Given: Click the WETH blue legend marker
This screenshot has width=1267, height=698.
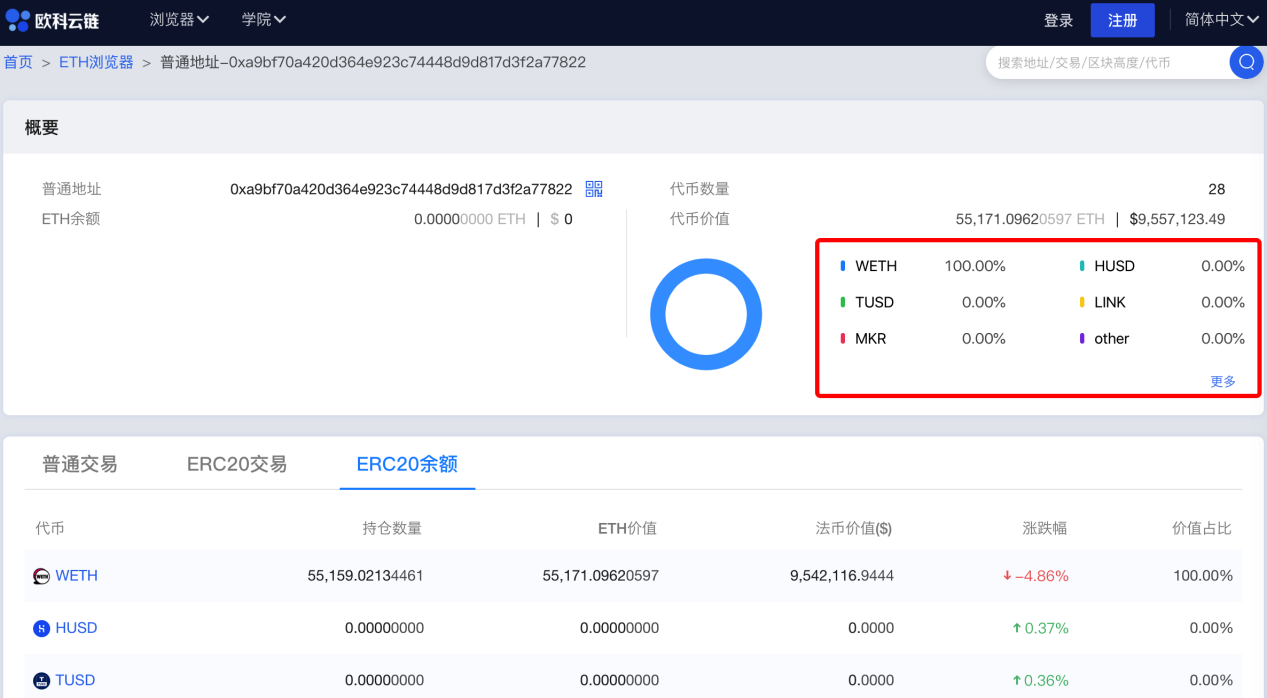Looking at the screenshot, I should tap(843, 266).
